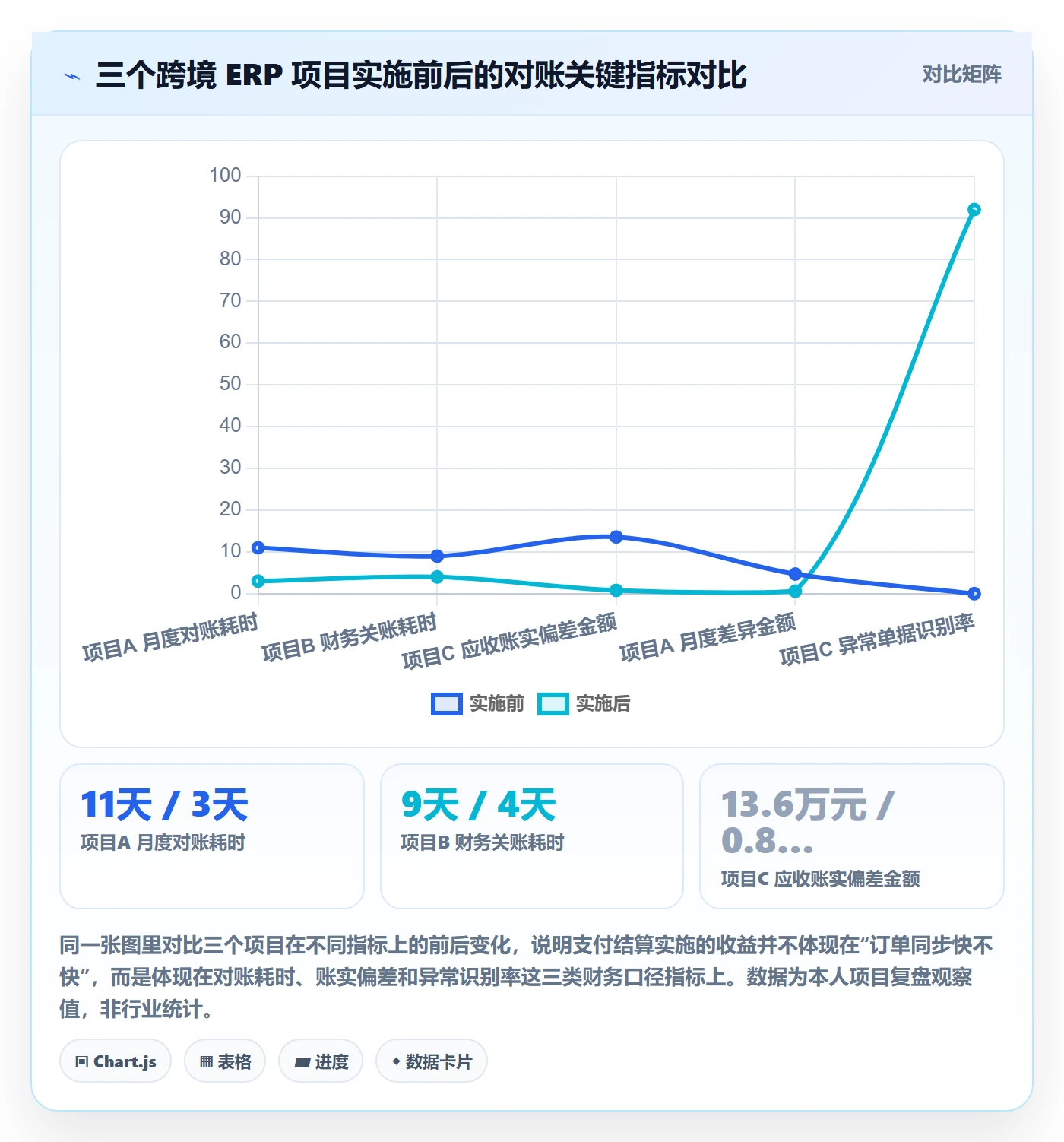Toggle the 实施后 legend color box
This screenshot has width=1064, height=1142.
(x=553, y=704)
